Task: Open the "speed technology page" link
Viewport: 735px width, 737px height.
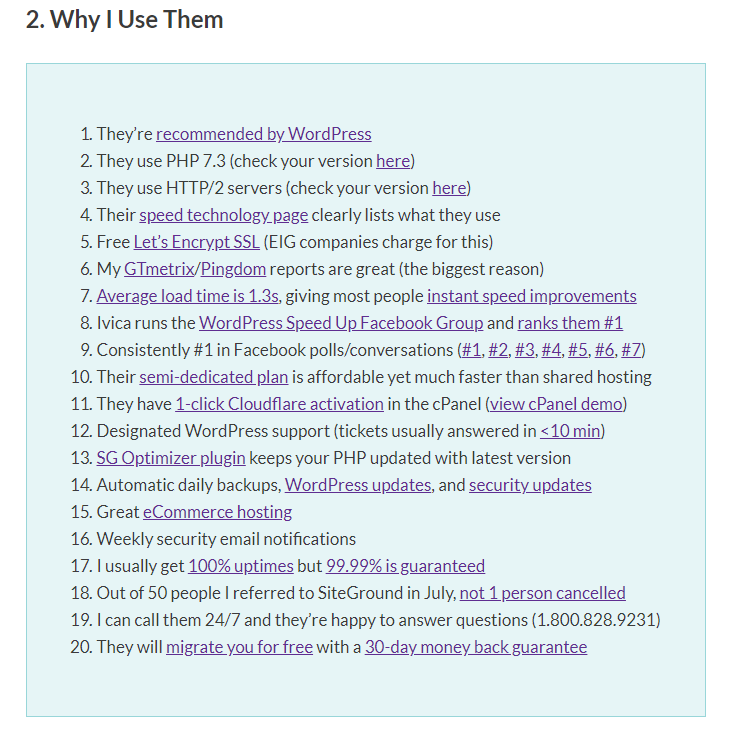Action: [223, 215]
